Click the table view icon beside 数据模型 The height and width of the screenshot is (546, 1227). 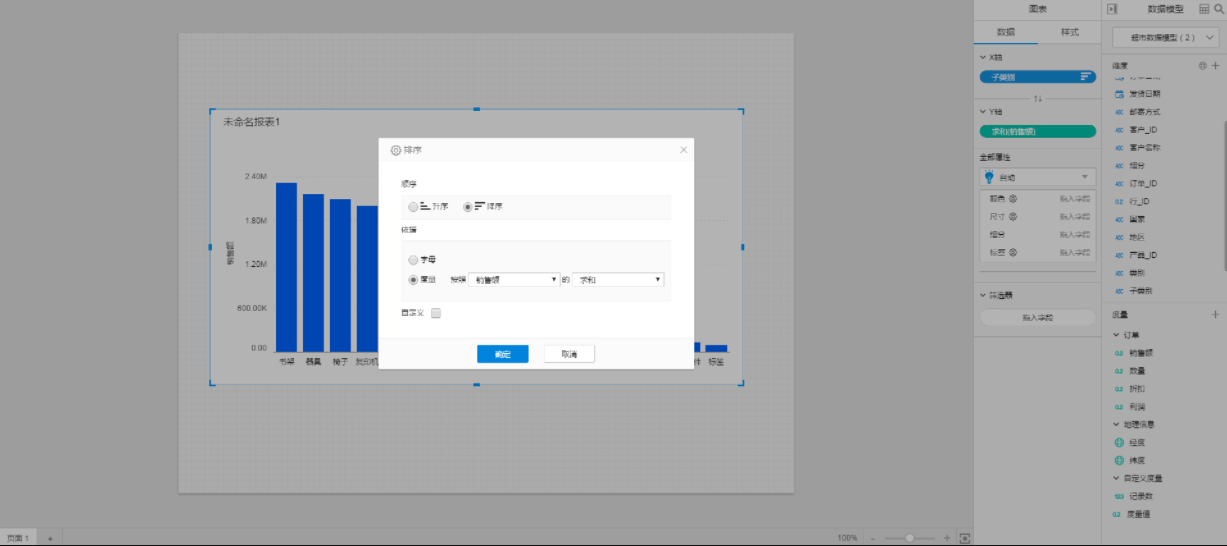(1203, 9)
